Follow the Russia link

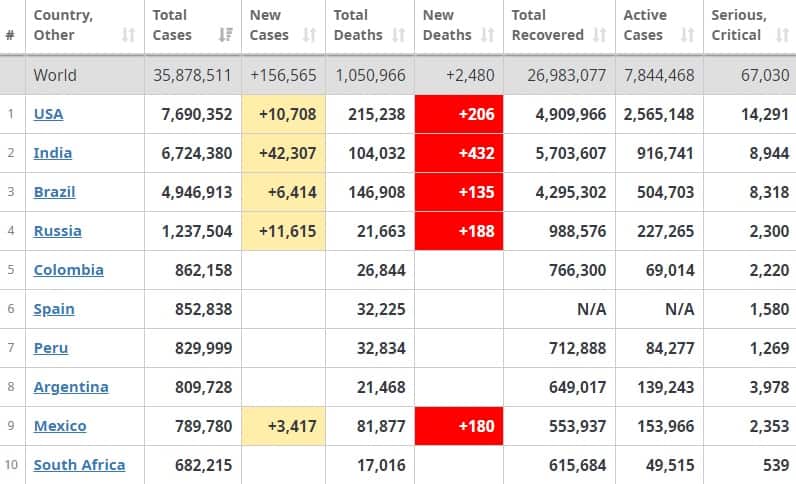(x=57, y=231)
